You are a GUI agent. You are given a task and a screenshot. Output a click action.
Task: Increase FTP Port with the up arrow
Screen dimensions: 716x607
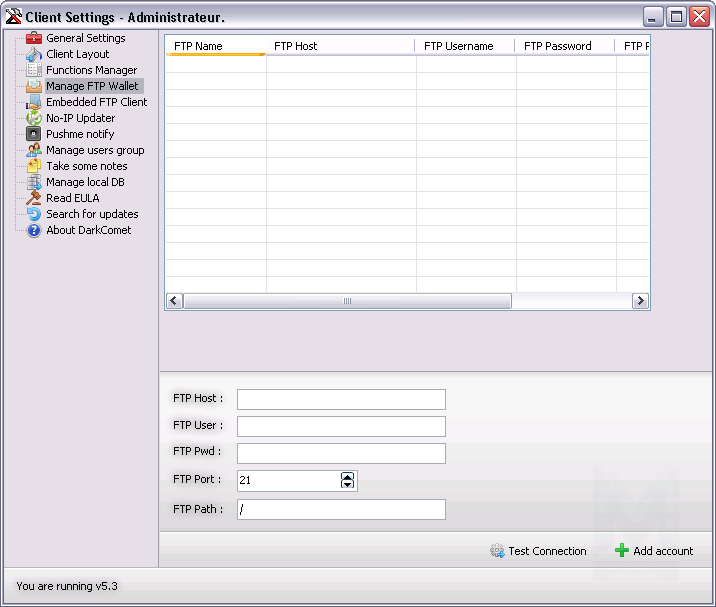pos(347,476)
